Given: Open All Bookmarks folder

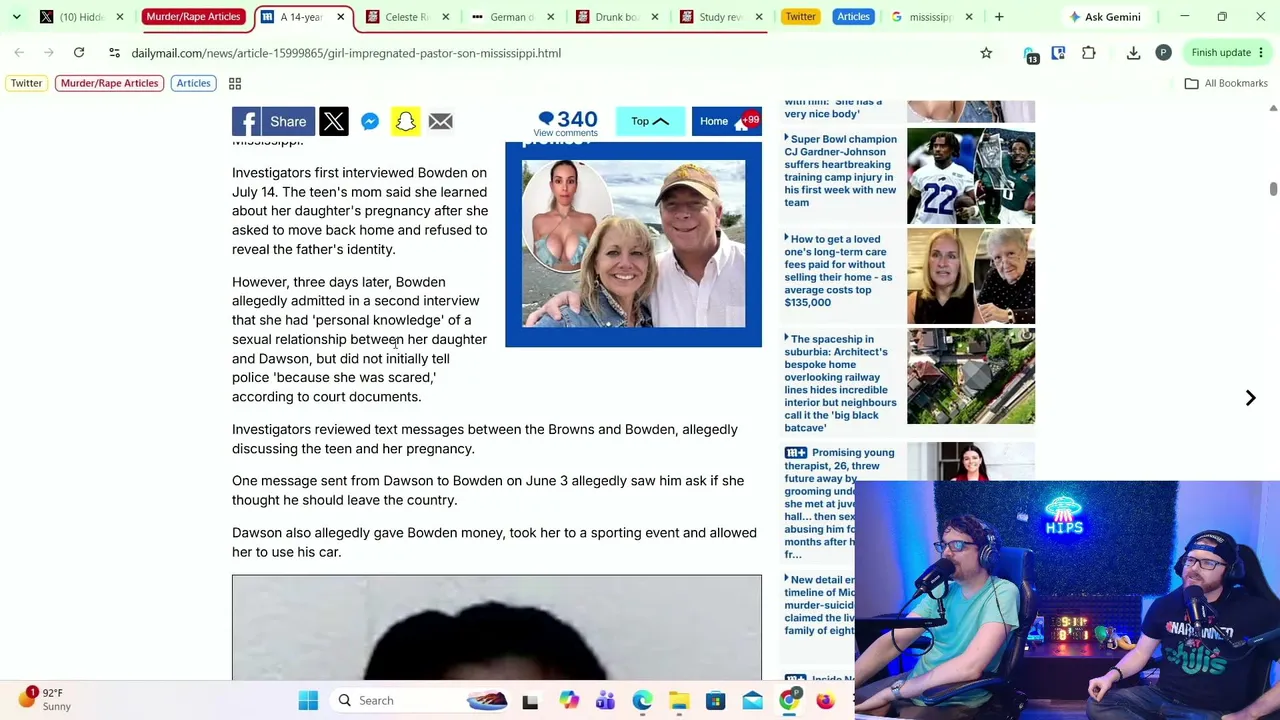Looking at the screenshot, I should click(1226, 83).
